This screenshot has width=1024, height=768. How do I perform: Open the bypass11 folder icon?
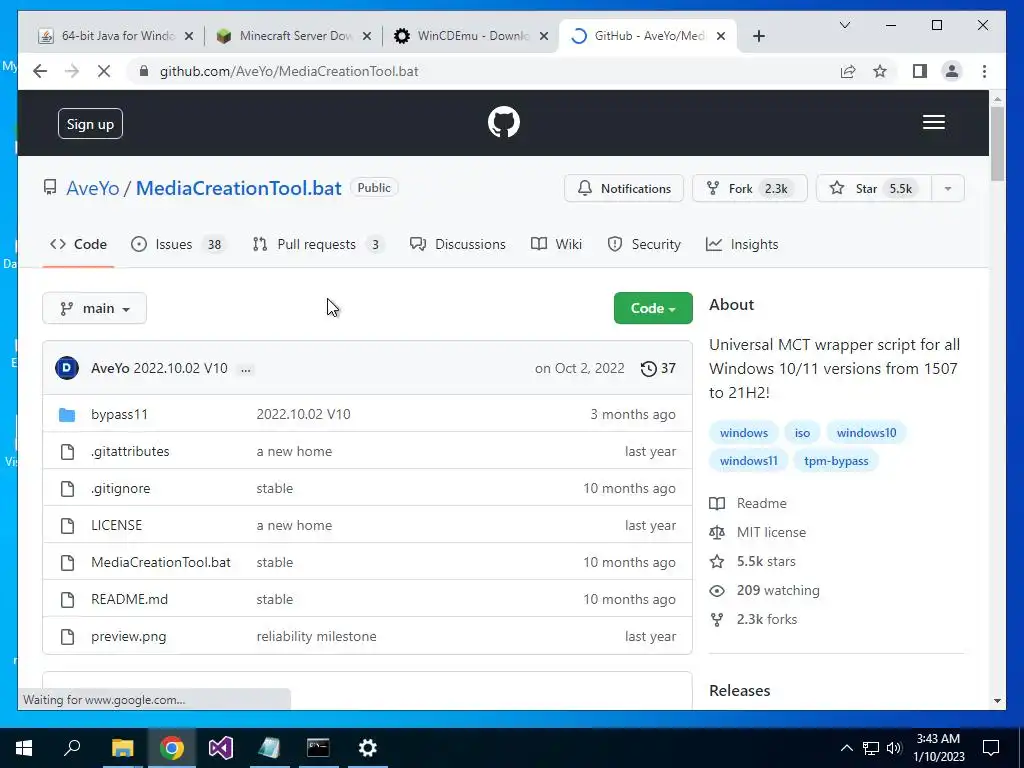click(x=67, y=415)
